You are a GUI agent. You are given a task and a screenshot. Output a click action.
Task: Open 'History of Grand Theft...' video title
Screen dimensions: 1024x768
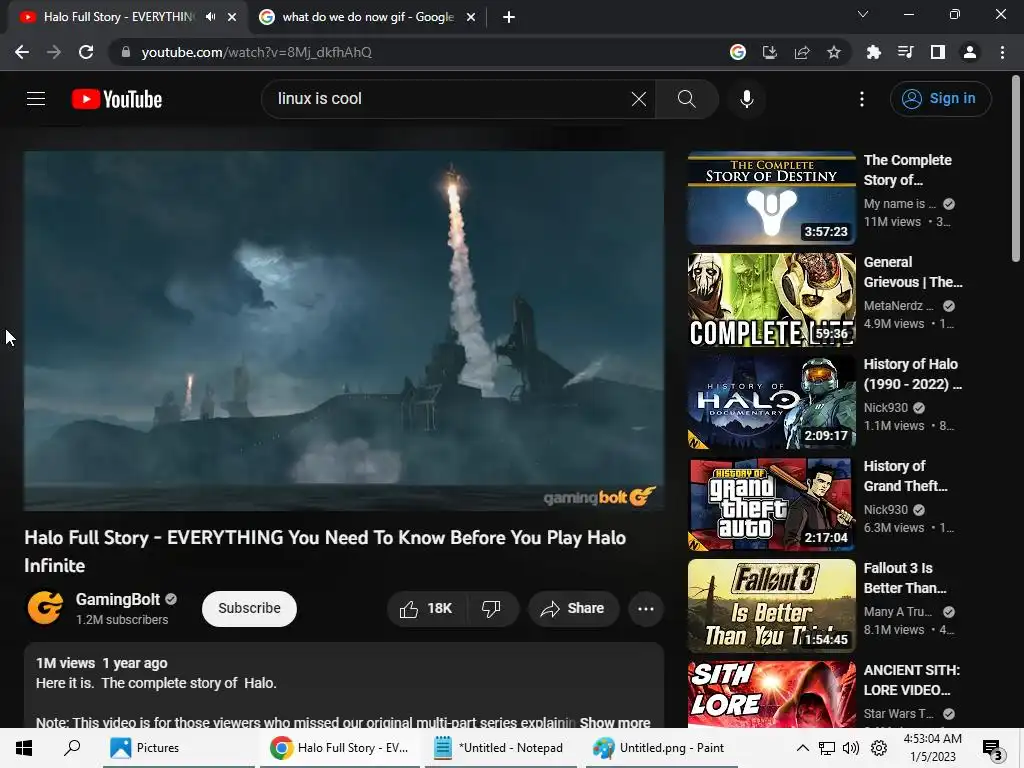tap(905, 475)
